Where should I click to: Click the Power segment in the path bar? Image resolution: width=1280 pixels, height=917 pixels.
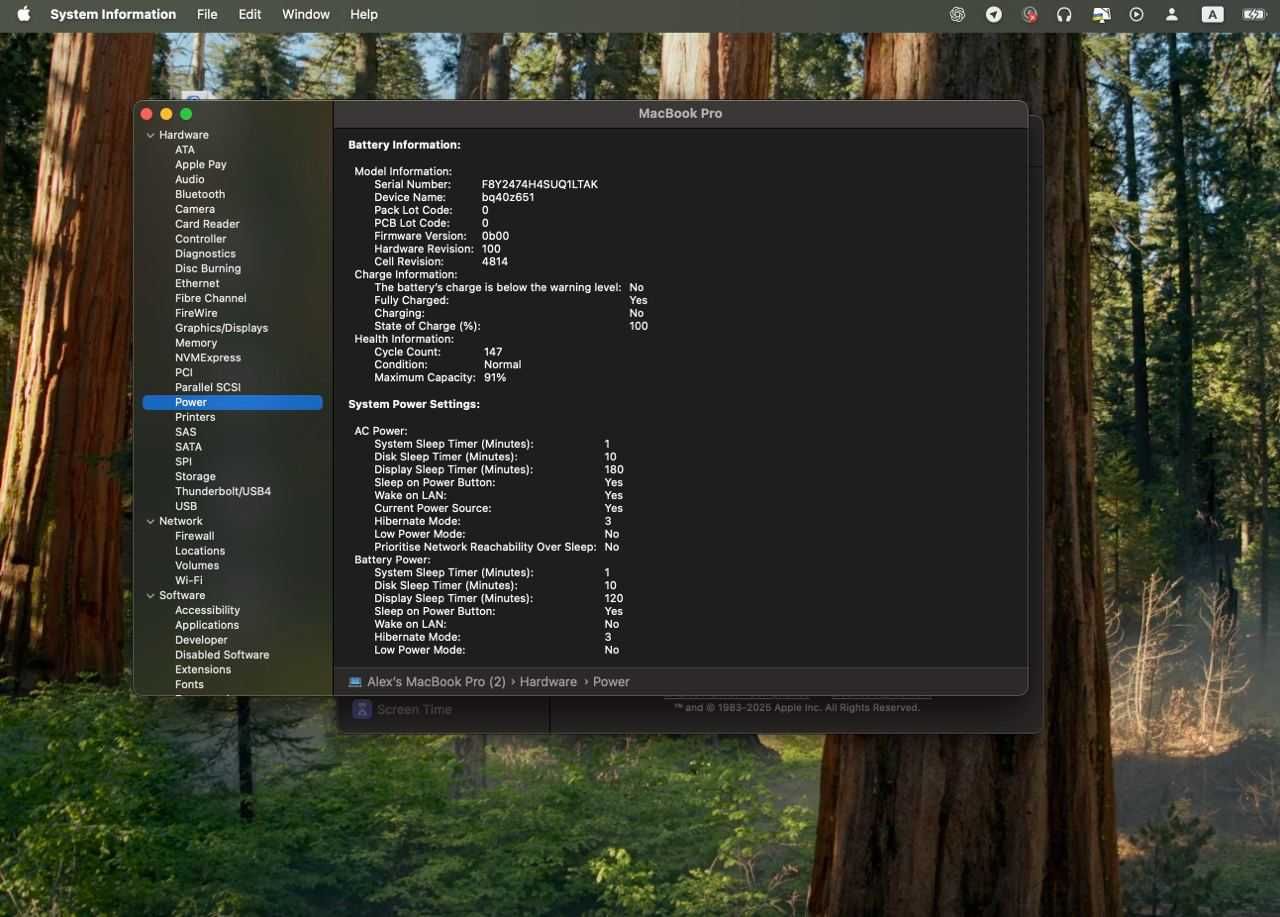click(611, 682)
